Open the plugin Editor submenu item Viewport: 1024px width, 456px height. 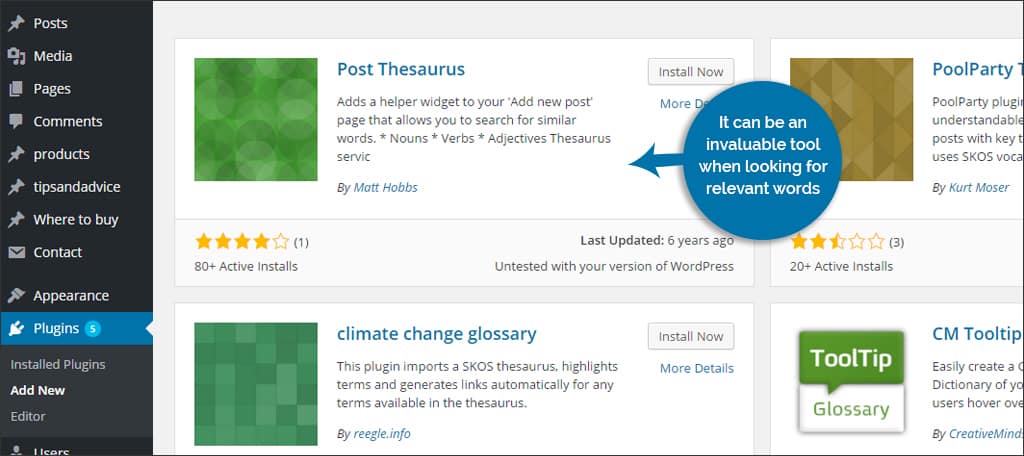click(28, 416)
